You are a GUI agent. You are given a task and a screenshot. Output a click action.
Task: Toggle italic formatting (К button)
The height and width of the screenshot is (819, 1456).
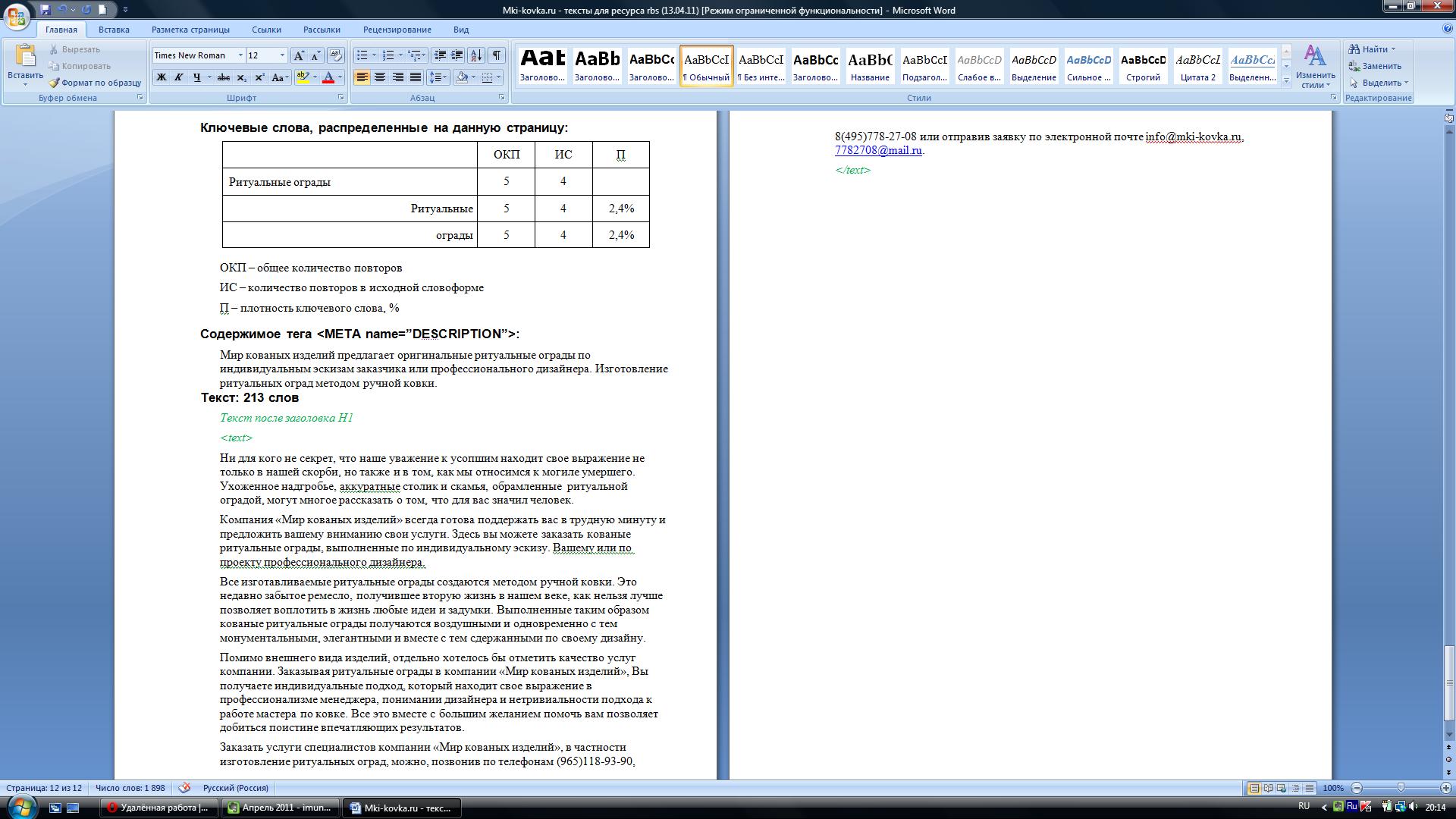[179, 77]
